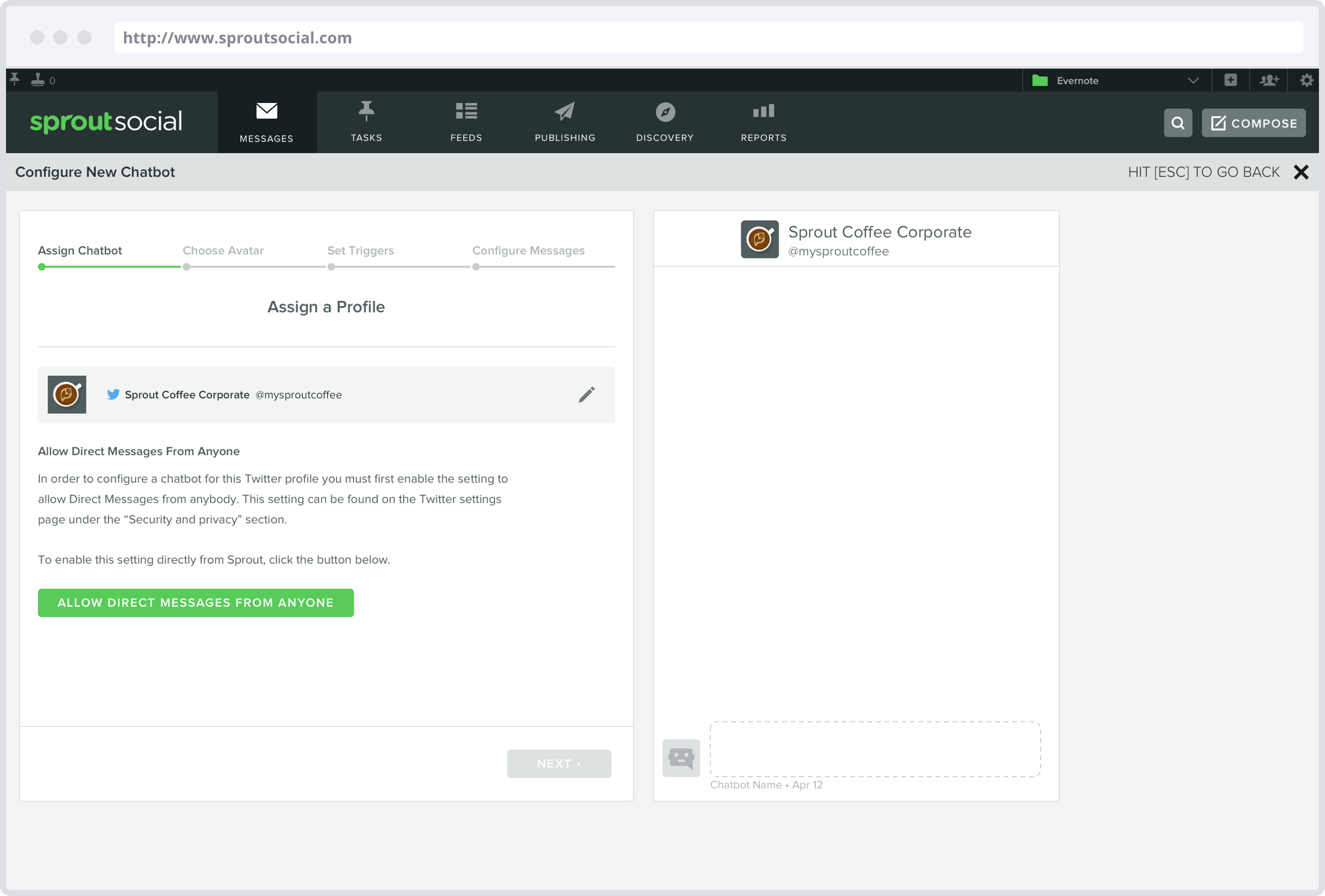1325x896 pixels.
Task: Click the Compose button
Action: tap(1254, 123)
